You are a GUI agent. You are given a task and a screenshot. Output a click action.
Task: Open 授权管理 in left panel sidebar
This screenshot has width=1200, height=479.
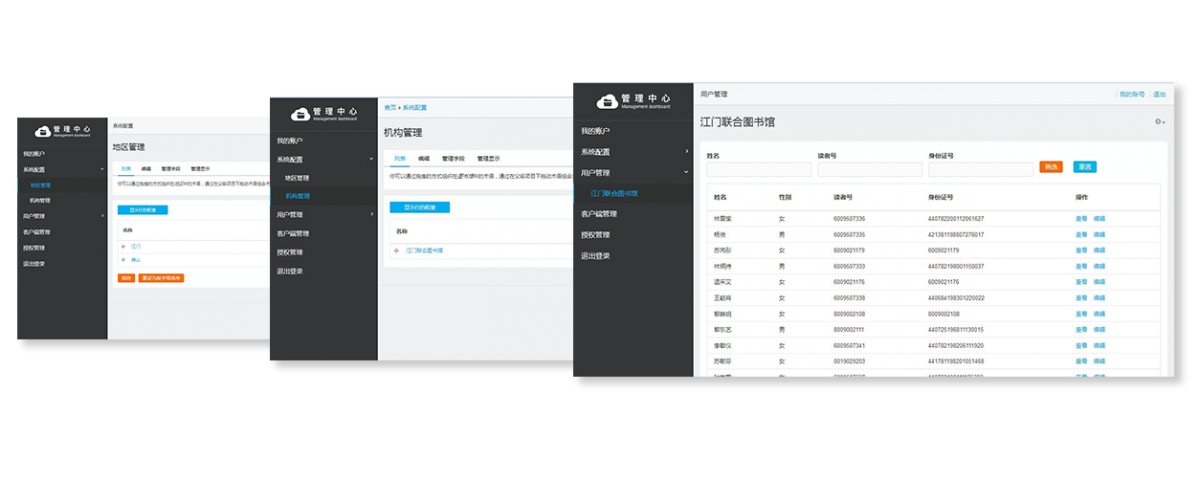pos(33,247)
